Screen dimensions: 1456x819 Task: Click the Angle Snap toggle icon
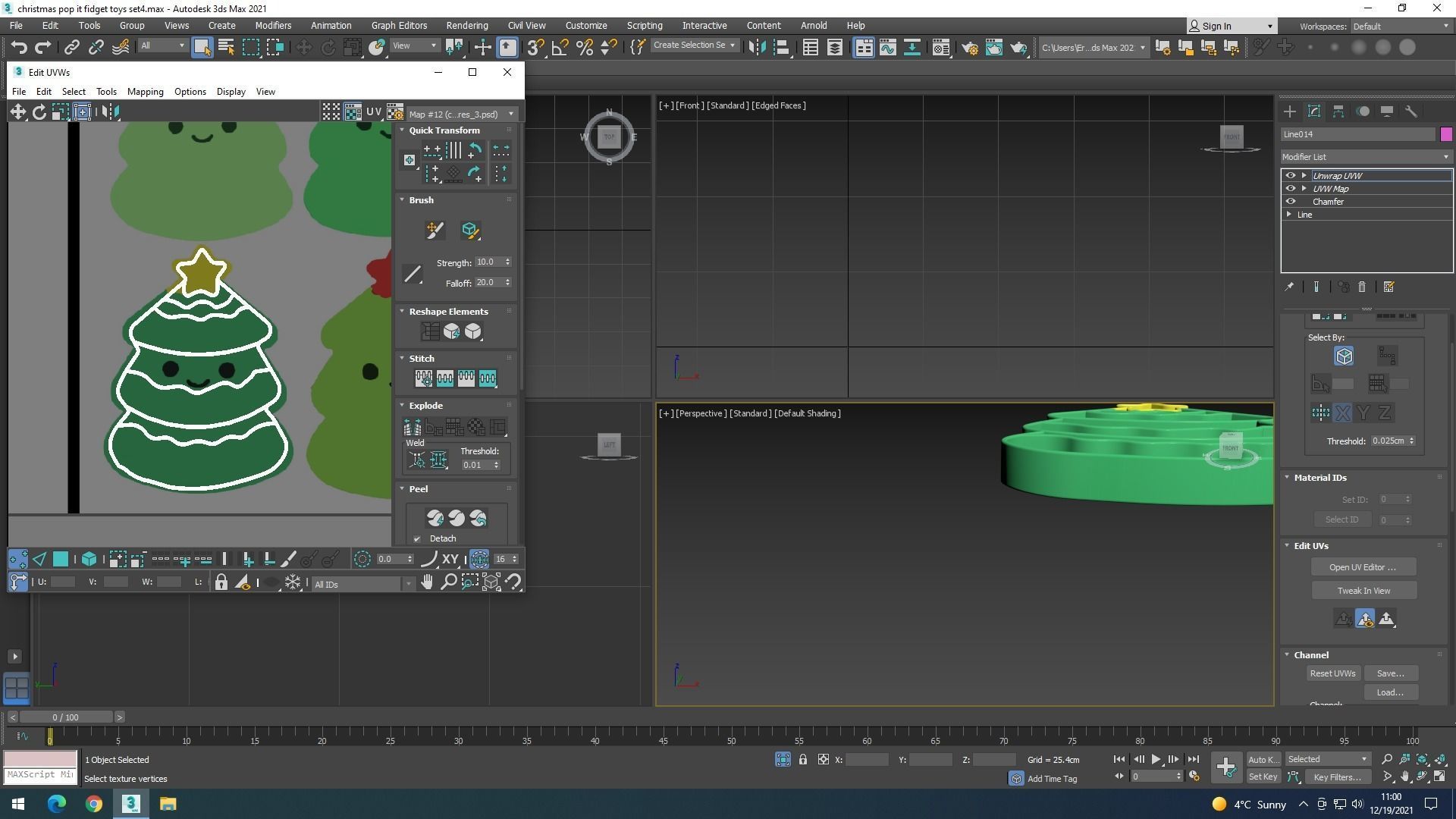[560, 47]
